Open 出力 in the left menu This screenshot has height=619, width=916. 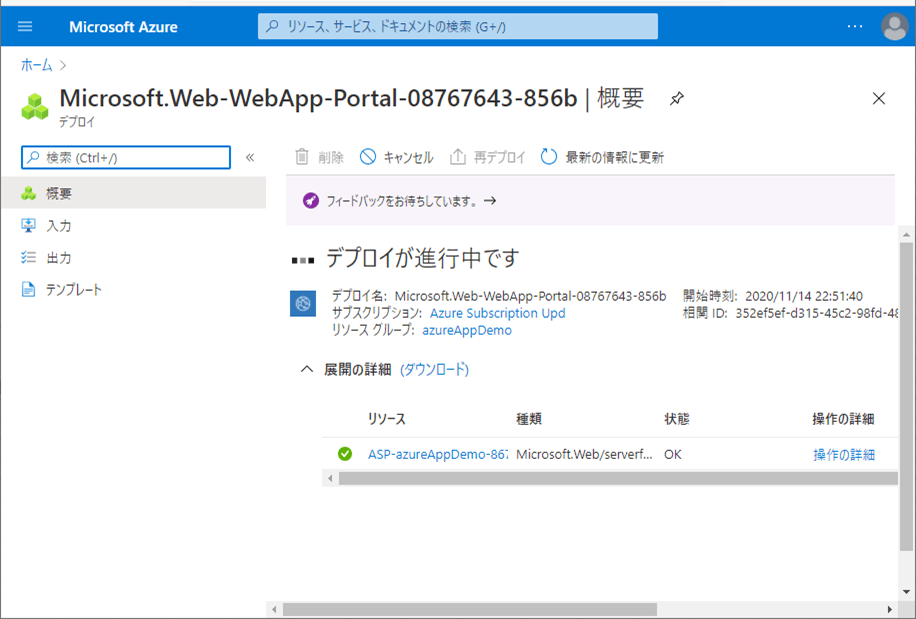[x=59, y=258]
